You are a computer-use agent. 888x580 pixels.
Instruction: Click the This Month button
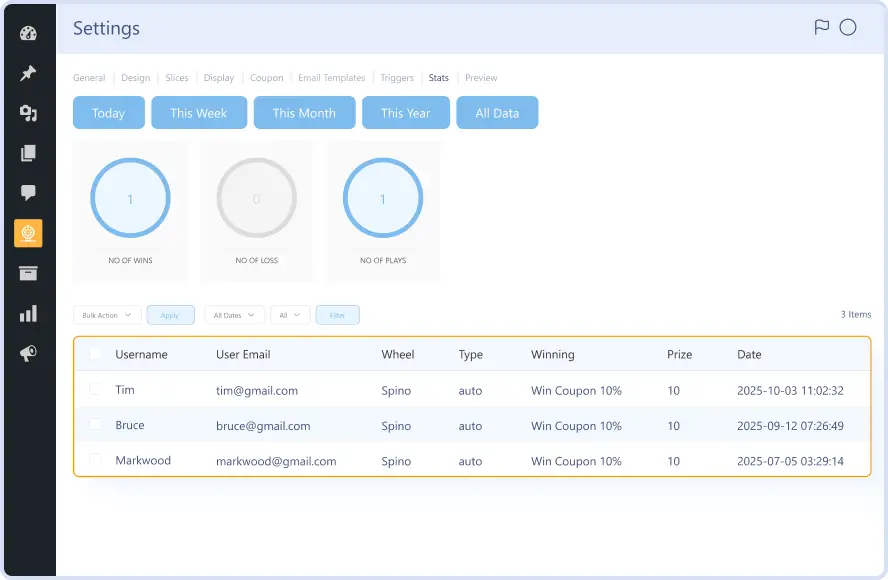pos(304,113)
